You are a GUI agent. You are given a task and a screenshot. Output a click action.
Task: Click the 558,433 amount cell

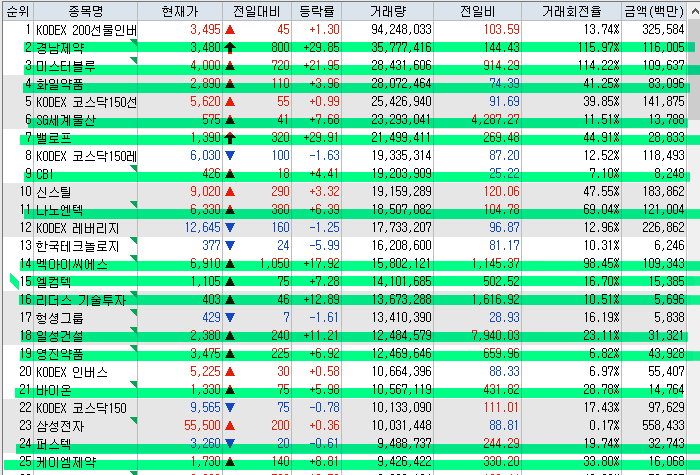[x=663, y=425]
